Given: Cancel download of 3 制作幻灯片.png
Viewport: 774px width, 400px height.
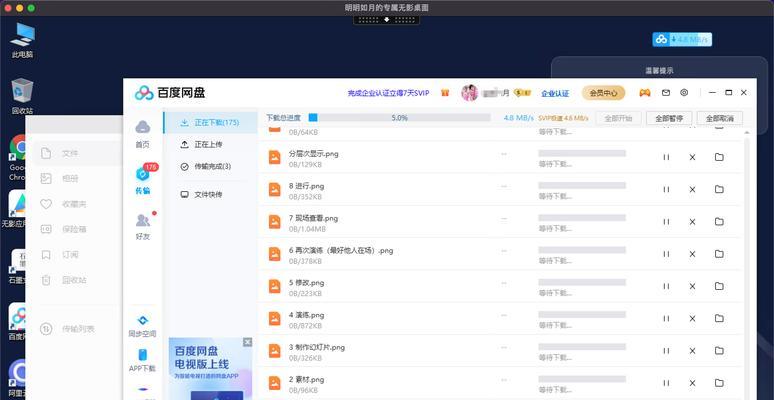Looking at the screenshot, I should 692,351.
